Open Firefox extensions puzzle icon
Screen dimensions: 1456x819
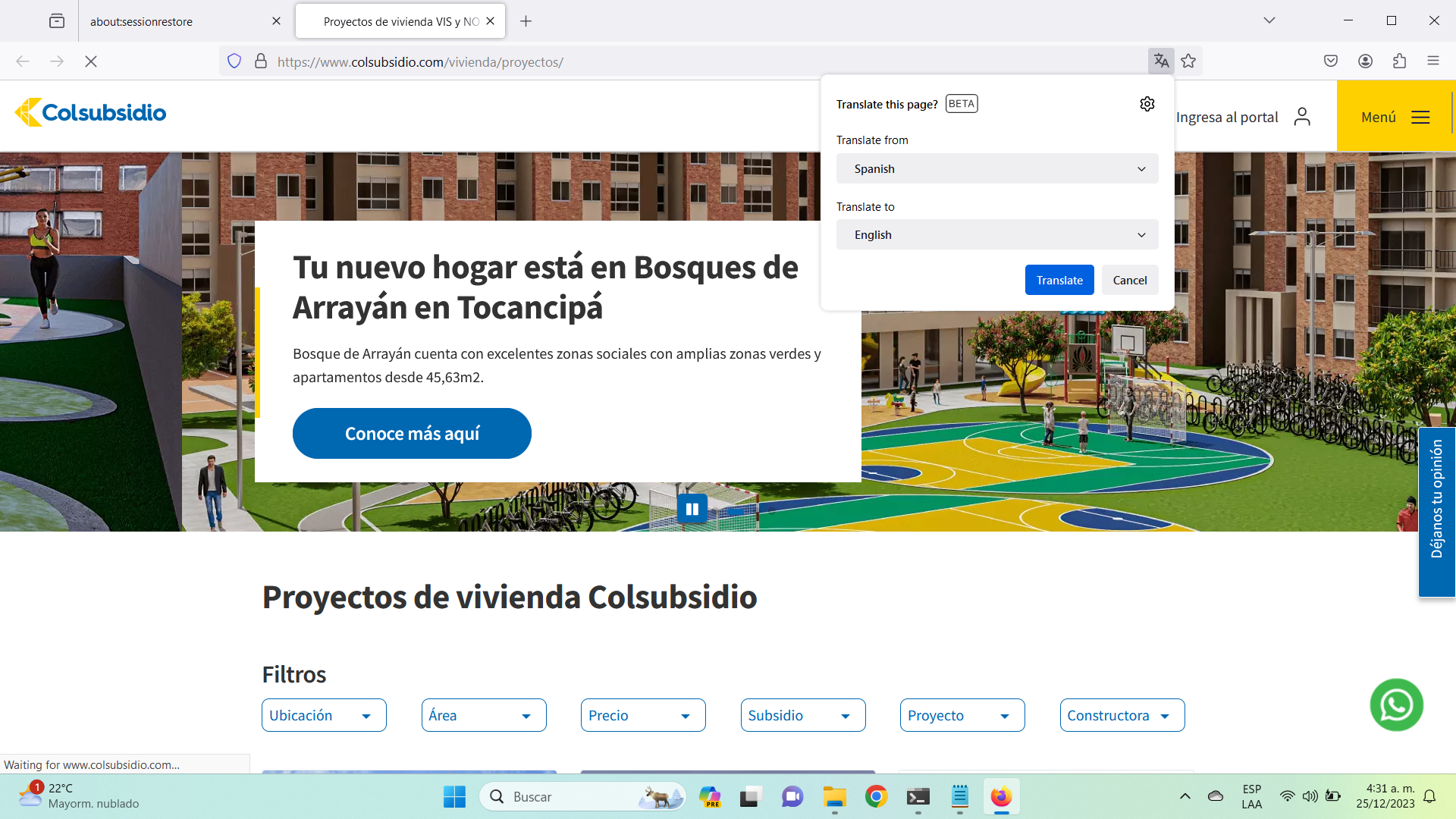tap(1399, 61)
